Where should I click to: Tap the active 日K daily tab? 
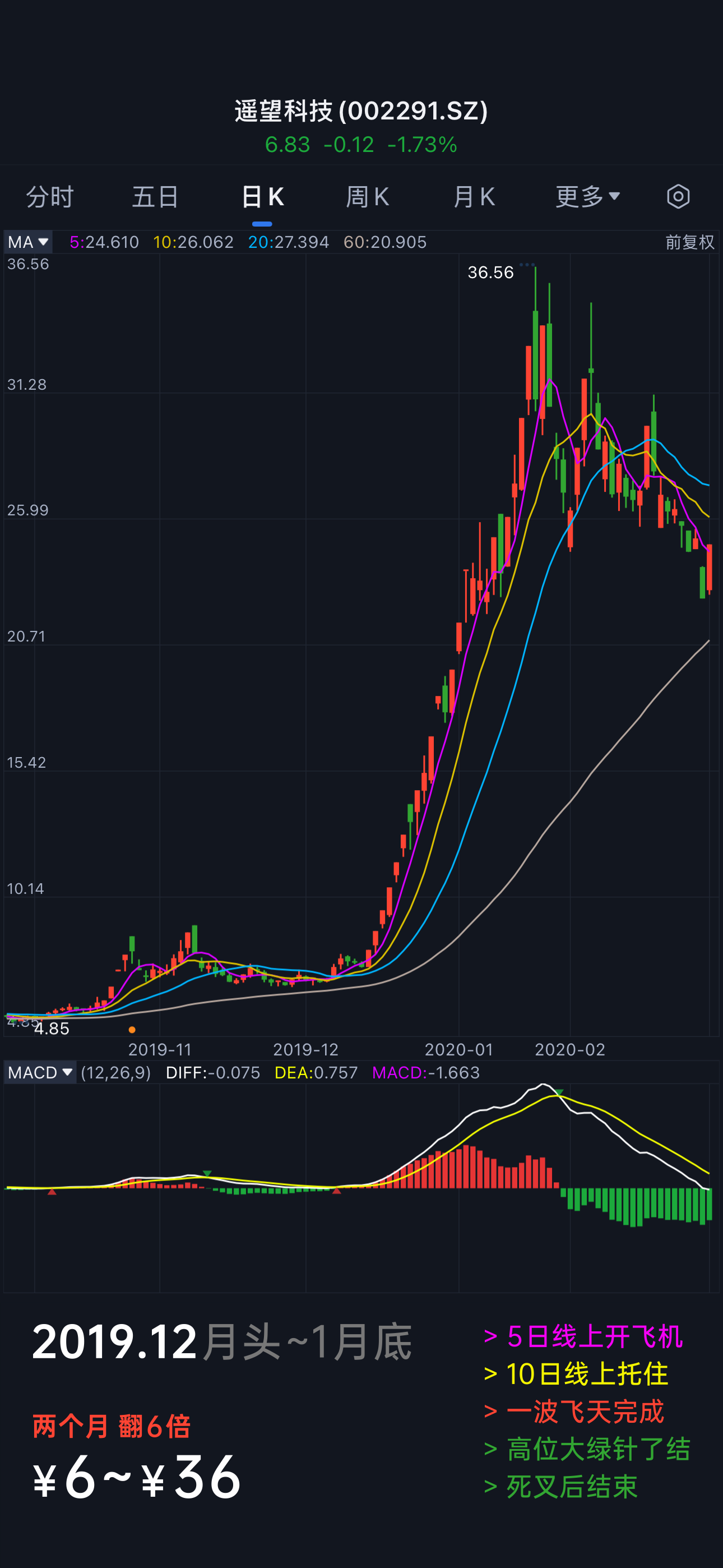pyautogui.click(x=262, y=197)
